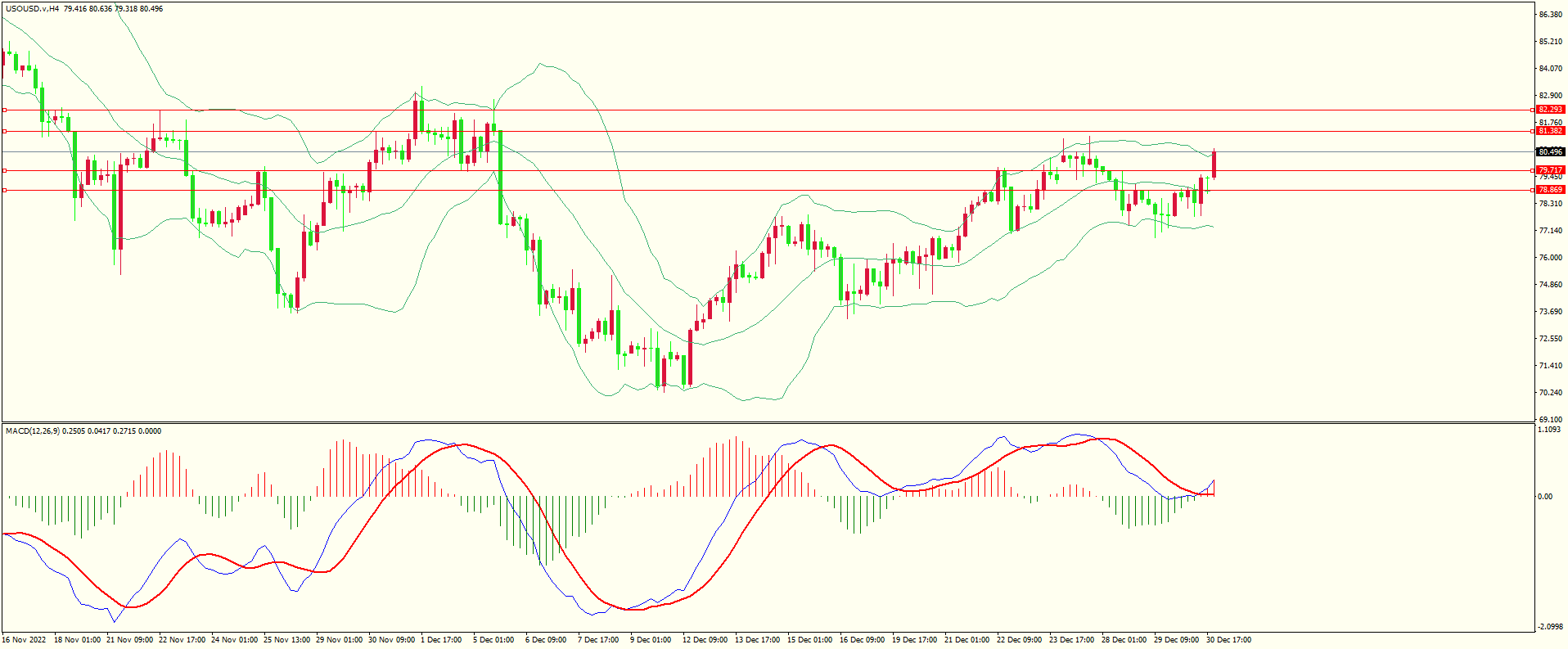Click the MACD(12,26,9) indicator label

(32, 430)
